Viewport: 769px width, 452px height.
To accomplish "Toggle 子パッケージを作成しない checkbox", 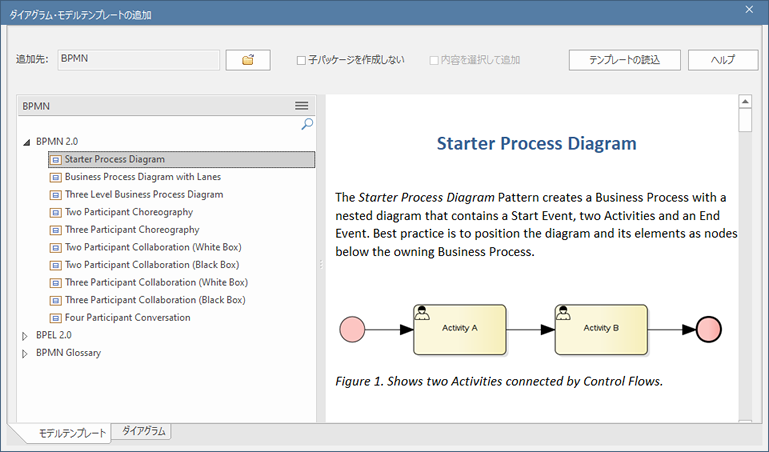I will [301, 60].
